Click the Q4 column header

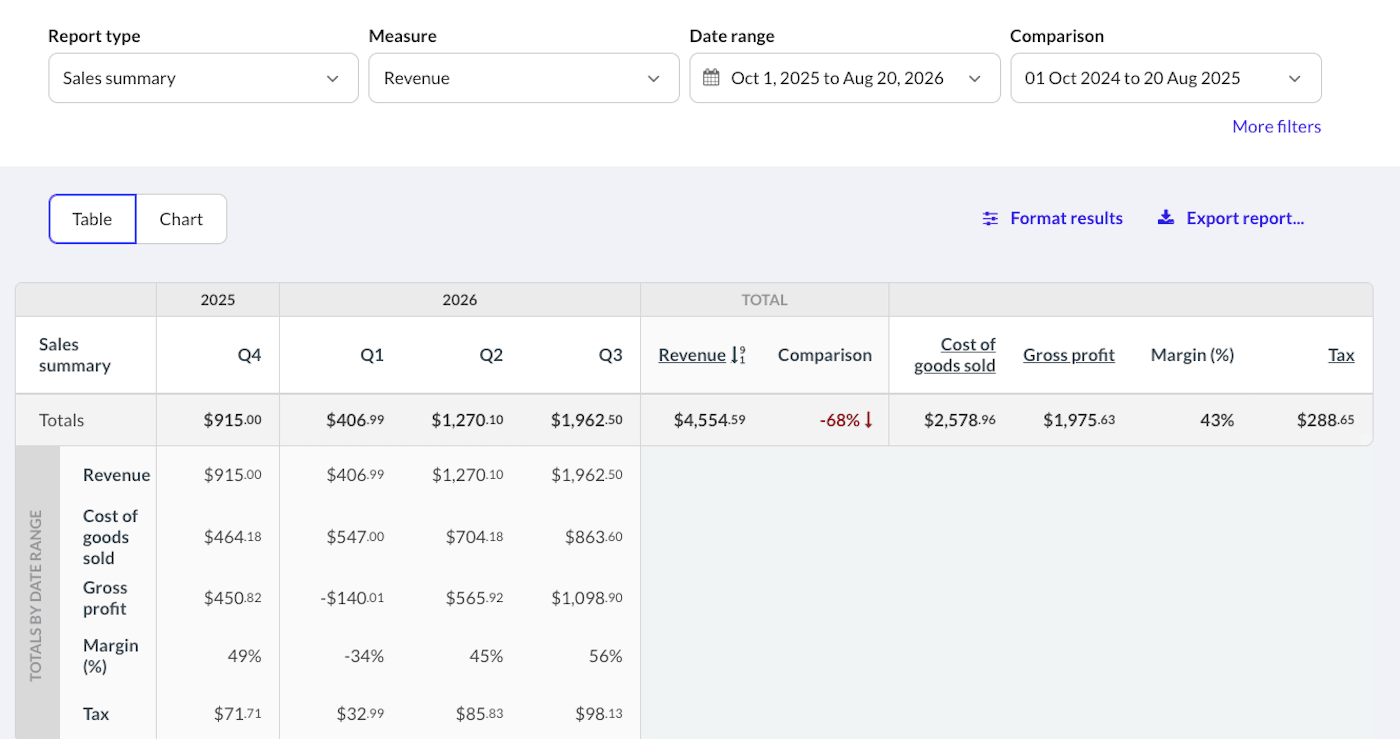tap(250, 355)
